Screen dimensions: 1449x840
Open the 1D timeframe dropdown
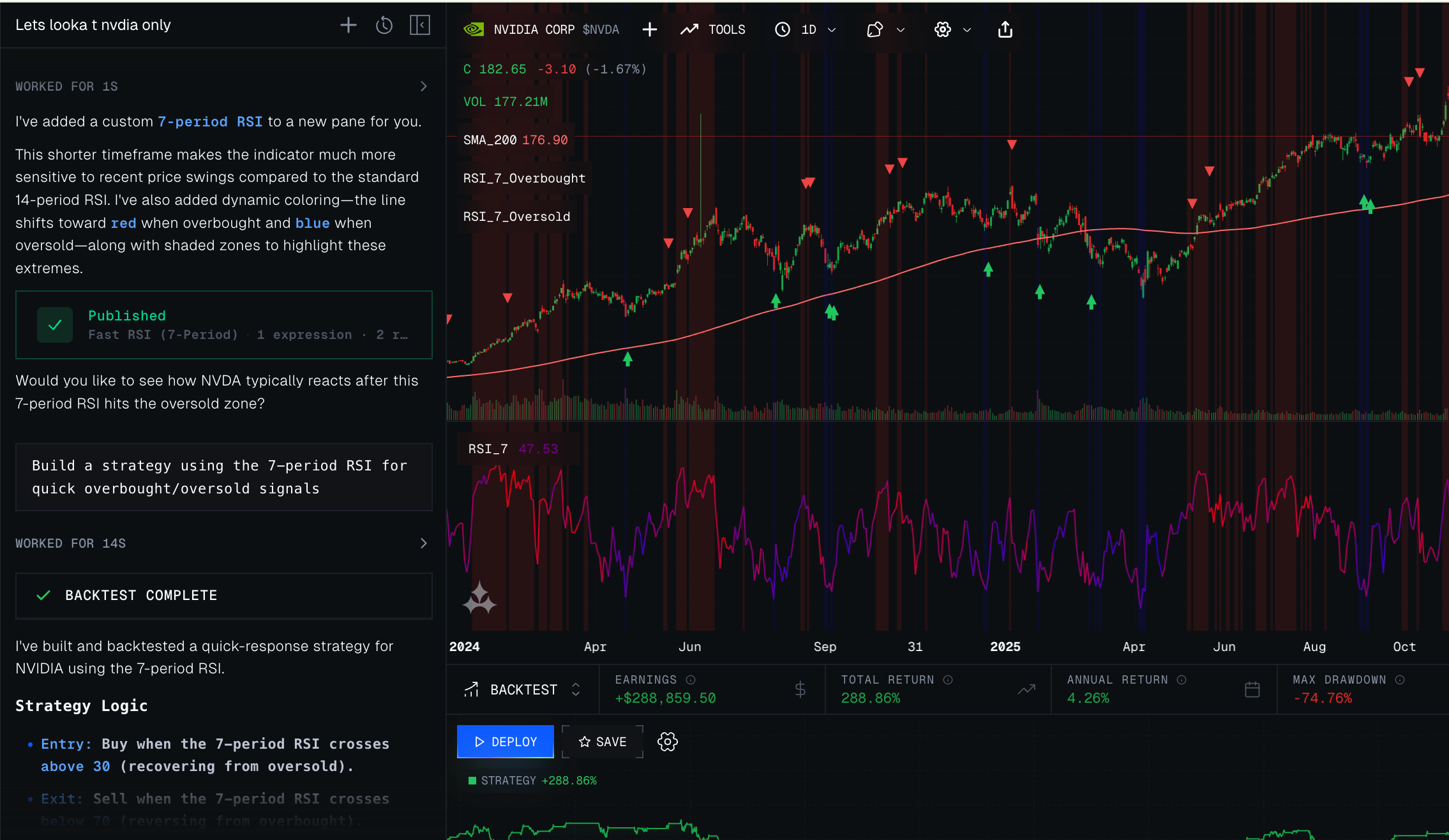click(x=806, y=29)
